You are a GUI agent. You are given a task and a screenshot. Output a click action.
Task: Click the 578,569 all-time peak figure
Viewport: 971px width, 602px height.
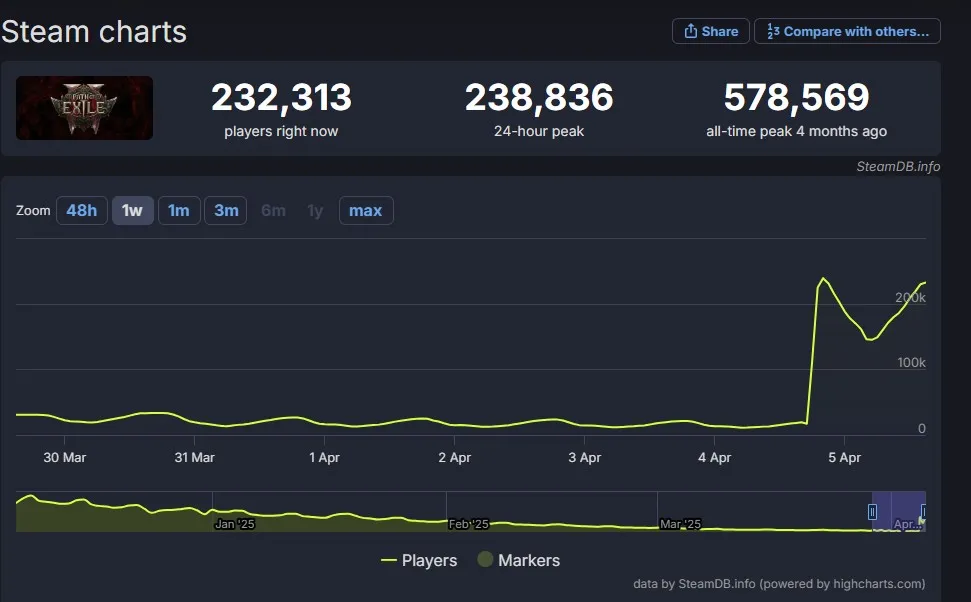pos(796,97)
